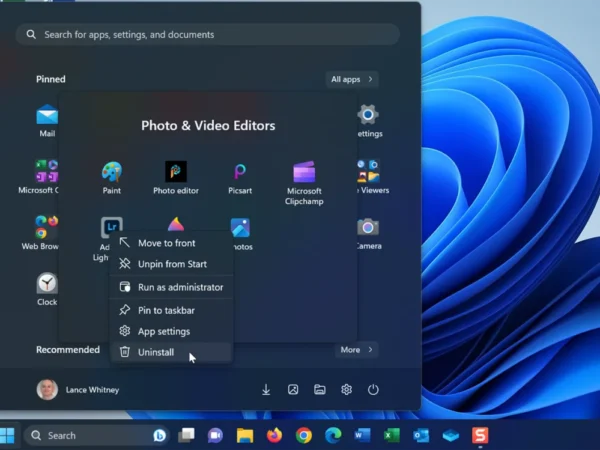Open the Teams Chat taskbar icon

(x=215, y=435)
